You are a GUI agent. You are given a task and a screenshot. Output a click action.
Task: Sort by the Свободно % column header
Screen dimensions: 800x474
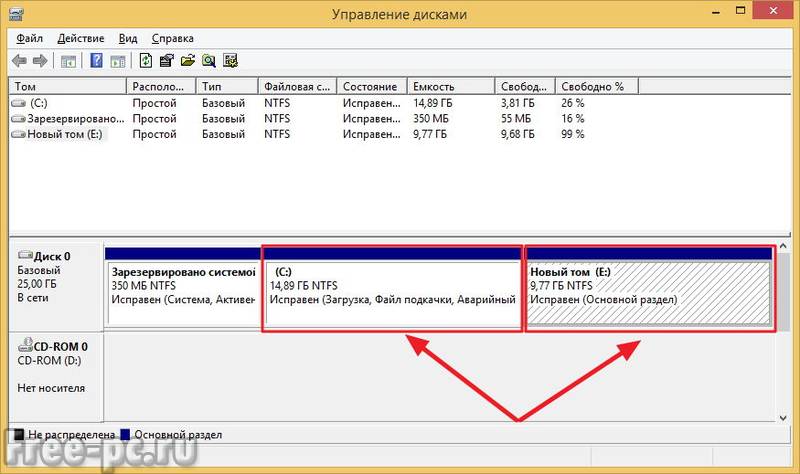[597, 87]
